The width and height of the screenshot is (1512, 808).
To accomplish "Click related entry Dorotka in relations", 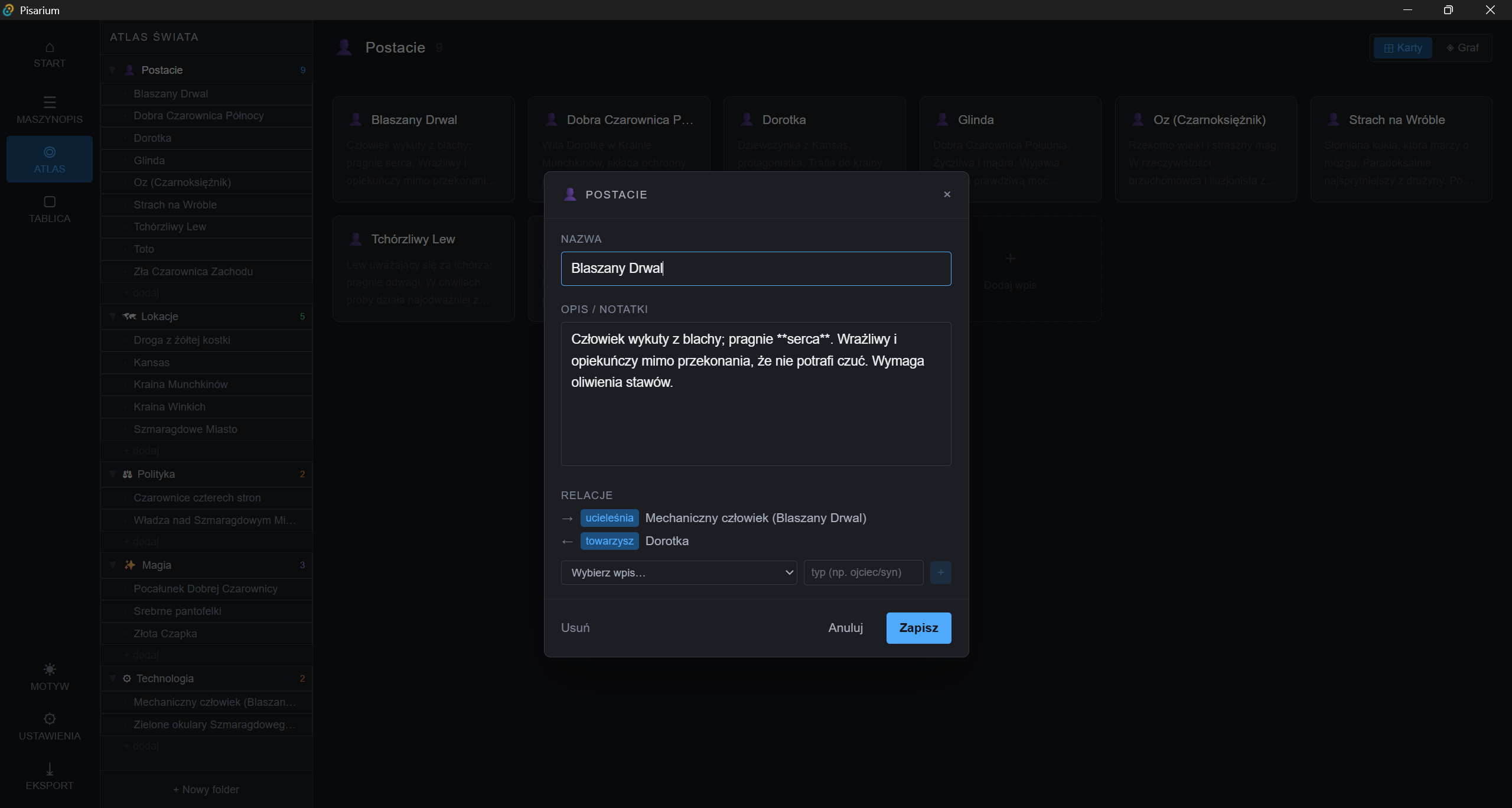I will [x=667, y=541].
